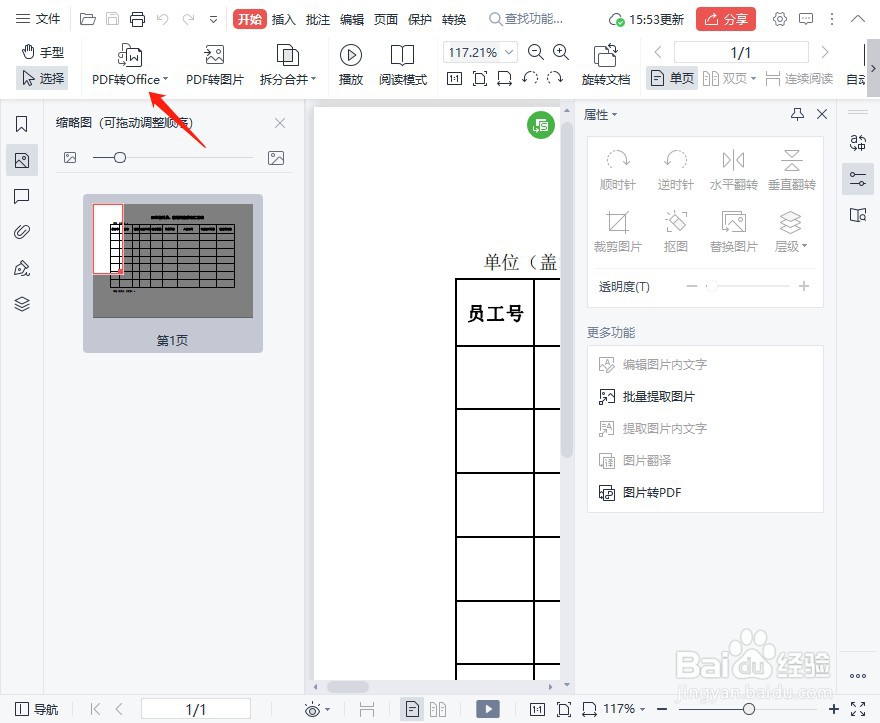The width and height of the screenshot is (880, 723).
Task: Click 替换图片 replace image
Action: 734,231
